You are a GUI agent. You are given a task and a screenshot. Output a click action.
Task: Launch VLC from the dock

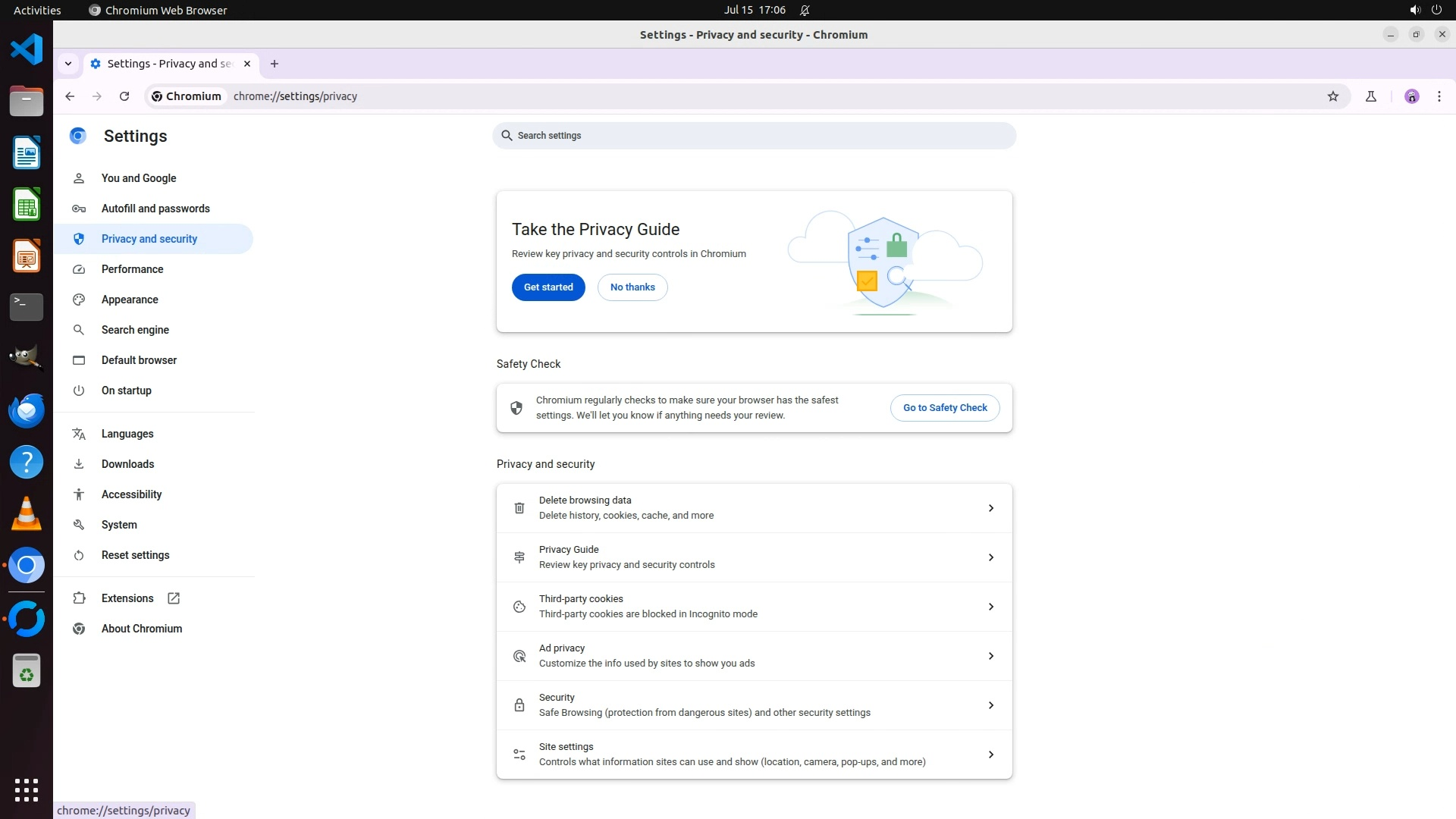(x=27, y=514)
